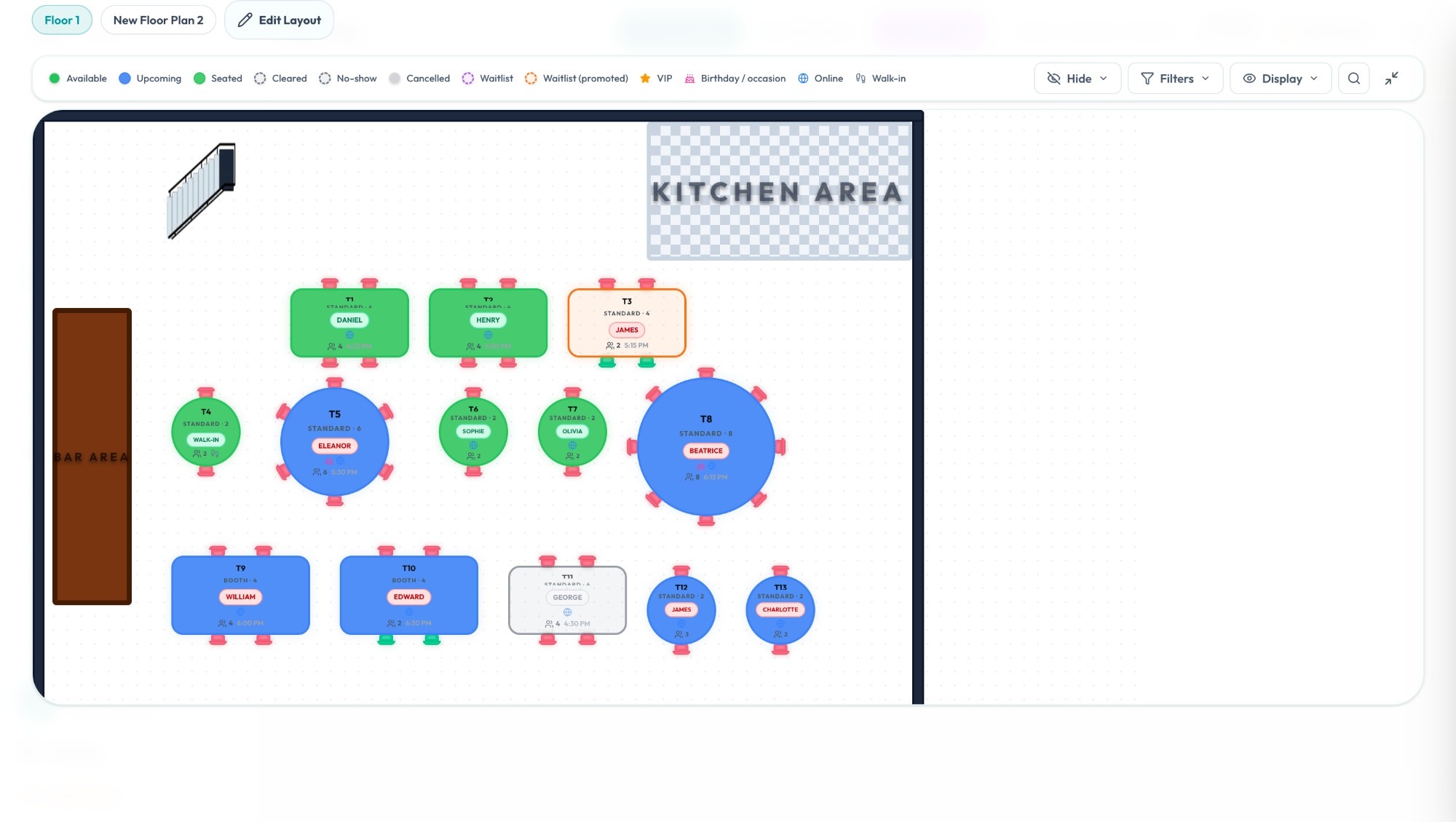Click the Cleared dashed circle icon
Screen dimensions: 1456x822
point(260,78)
